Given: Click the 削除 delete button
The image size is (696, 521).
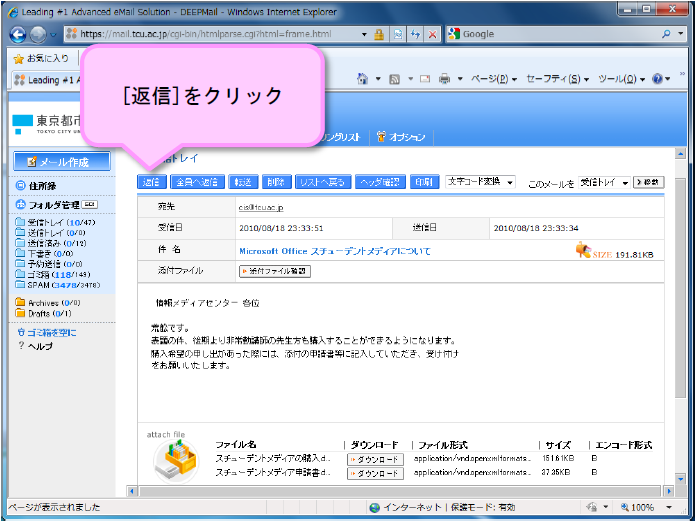Looking at the screenshot, I should (x=276, y=182).
